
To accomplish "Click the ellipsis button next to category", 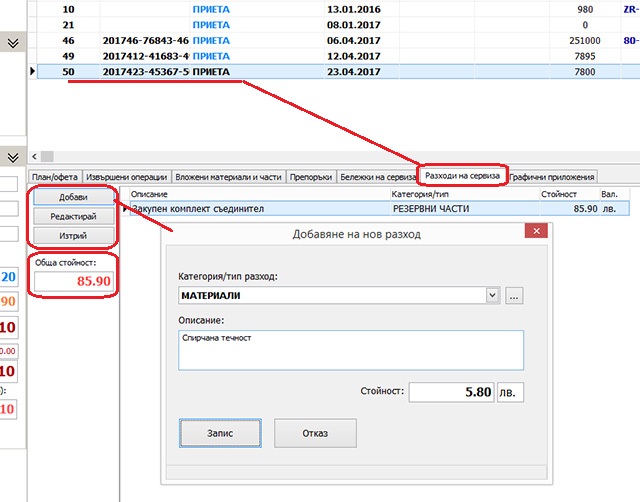I will pyautogui.click(x=515, y=296).
